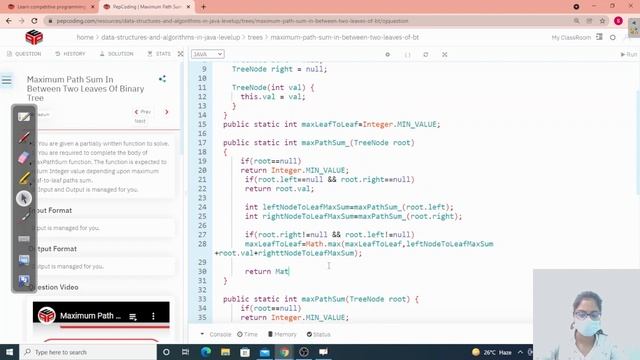Go to previous question with Prev
This screenshot has height=360, width=640.
click(143, 111)
